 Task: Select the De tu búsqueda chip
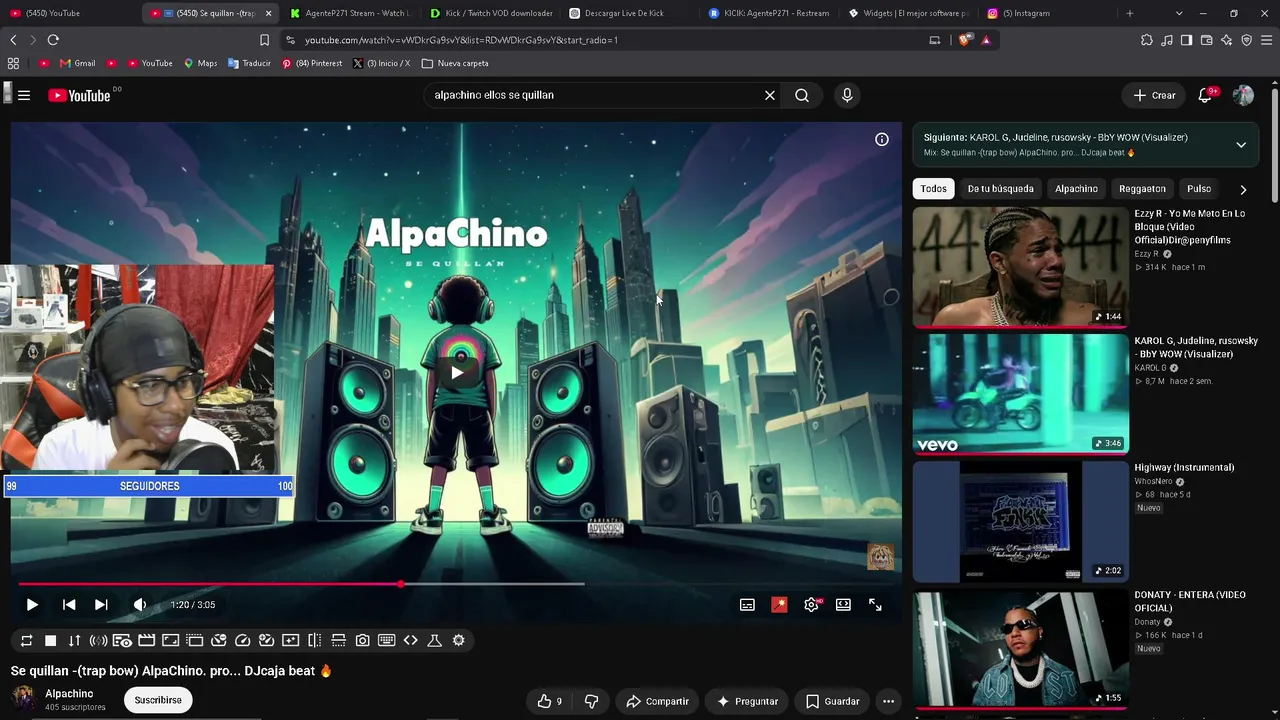click(1000, 189)
